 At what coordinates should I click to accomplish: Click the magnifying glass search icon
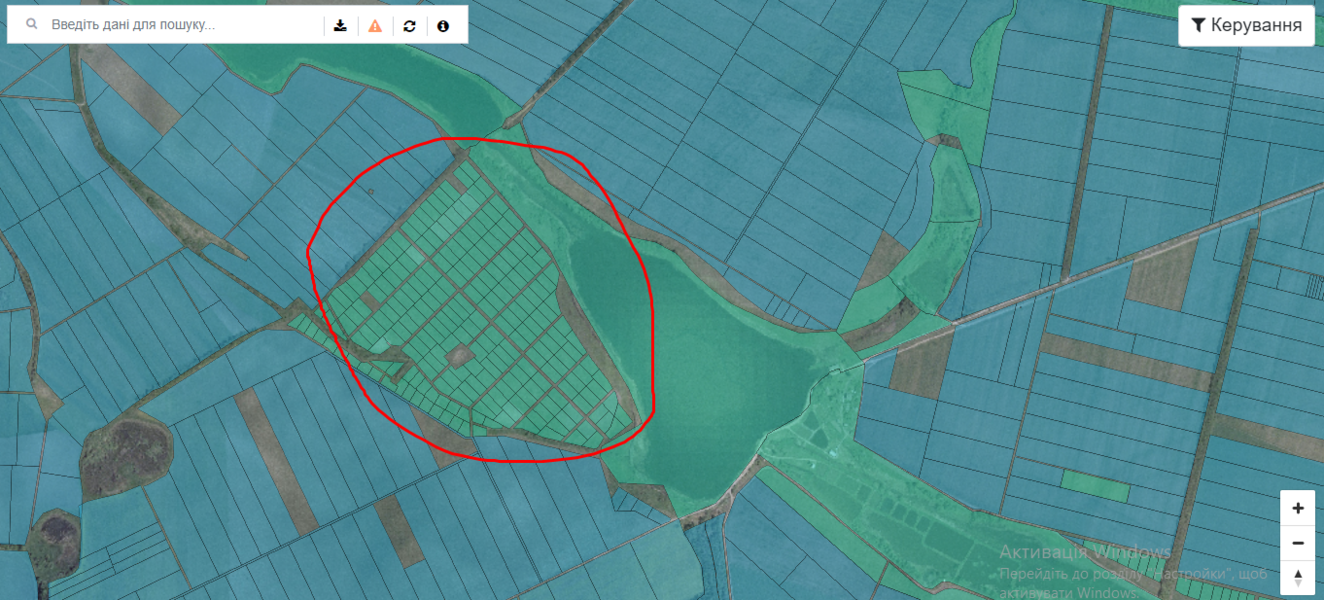pyautogui.click(x=33, y=25)
